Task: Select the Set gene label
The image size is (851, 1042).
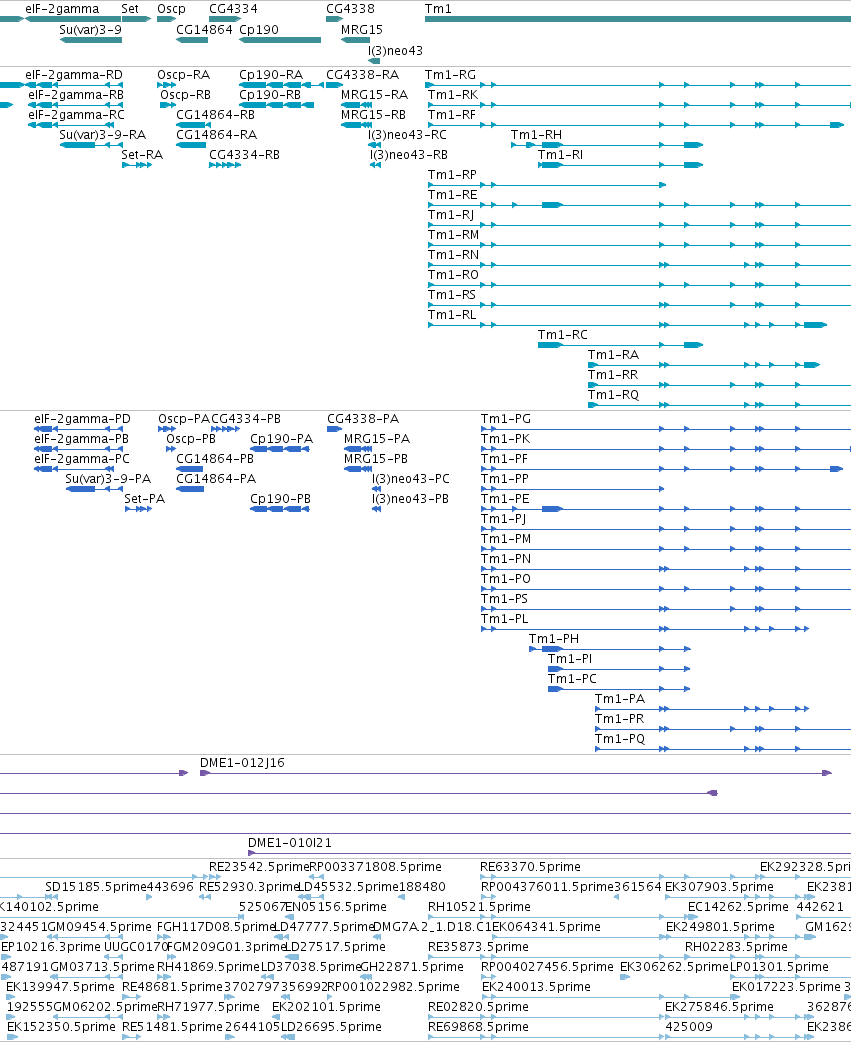Action: (x=130, y=9)
